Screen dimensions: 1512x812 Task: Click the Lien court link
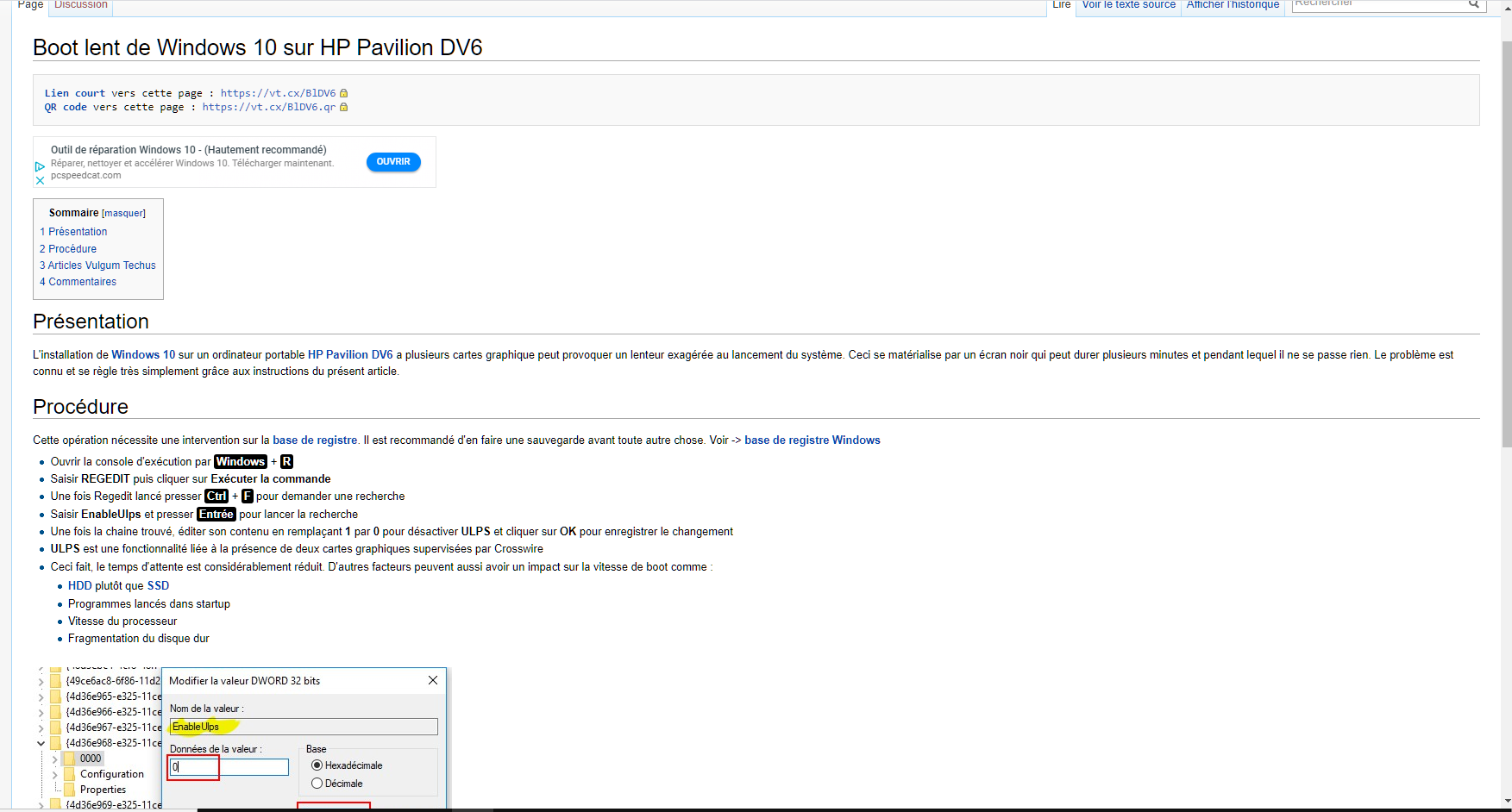(x=75, y=93)
